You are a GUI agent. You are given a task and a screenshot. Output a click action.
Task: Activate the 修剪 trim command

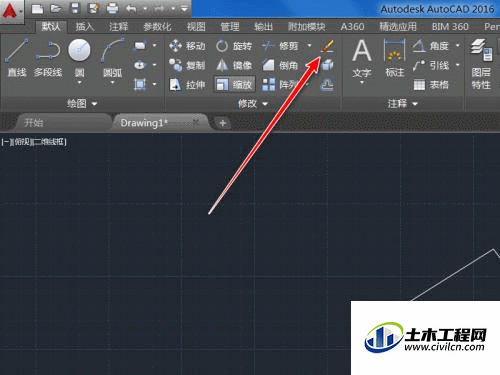pos(280,46)
